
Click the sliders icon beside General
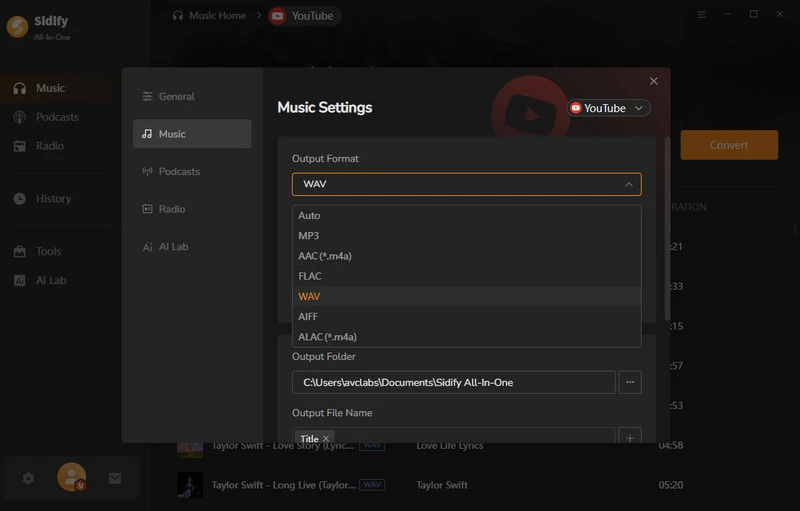(147, 96)
